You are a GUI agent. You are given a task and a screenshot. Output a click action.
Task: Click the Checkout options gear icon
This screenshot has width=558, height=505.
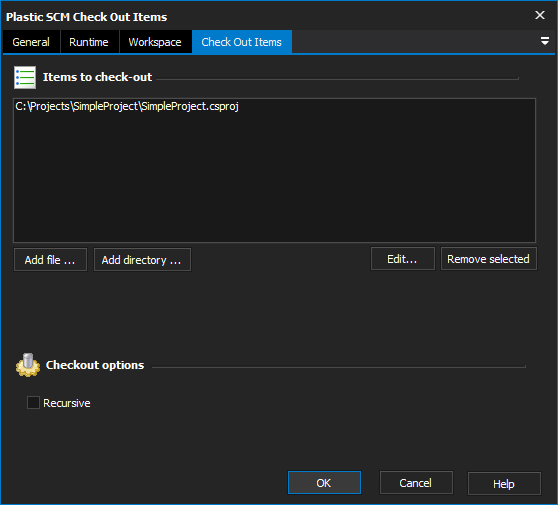click(x=28, y=365)
